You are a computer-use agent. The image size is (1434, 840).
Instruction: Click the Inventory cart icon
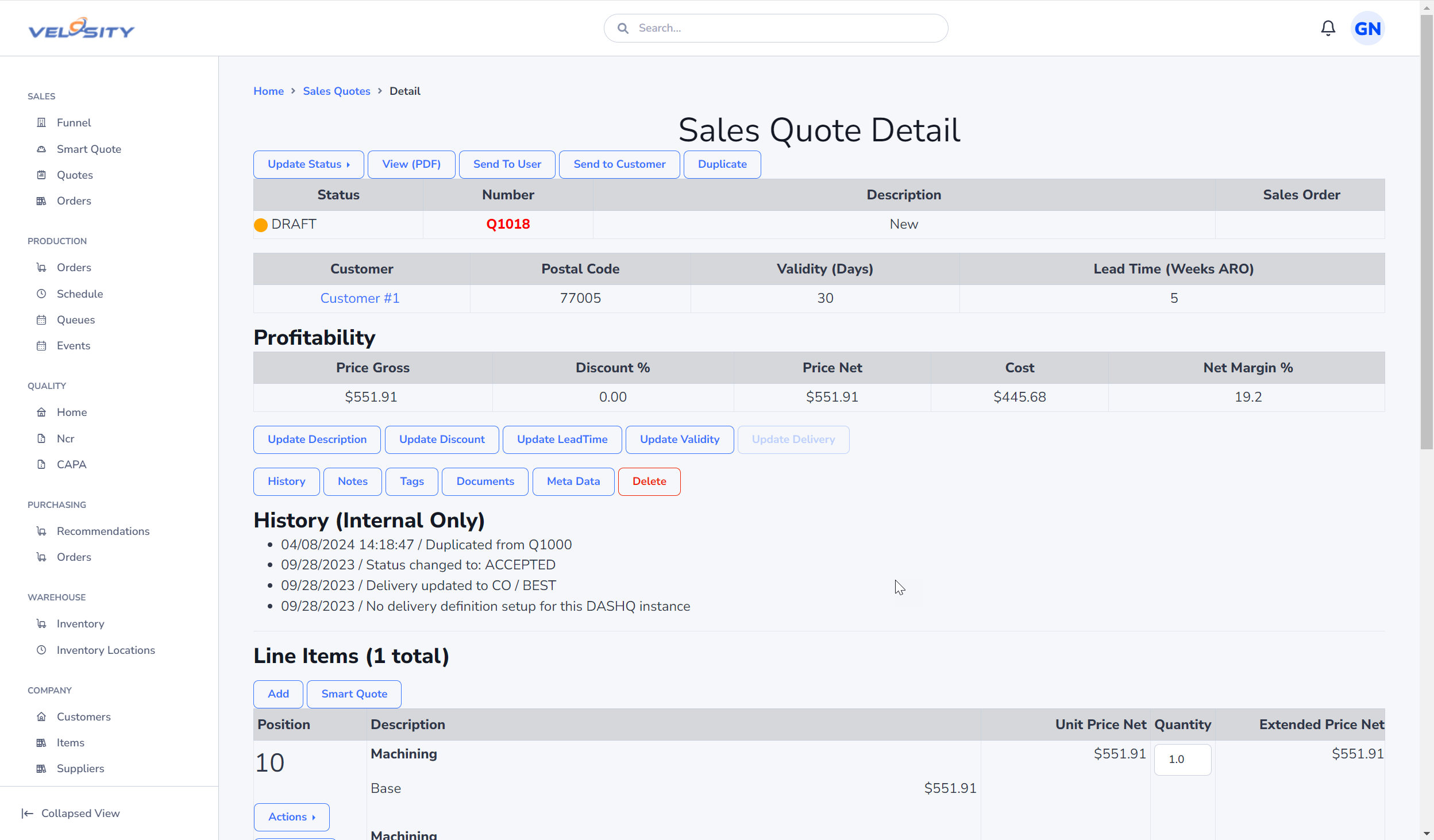pyautogui.click(x=41, y=623)
